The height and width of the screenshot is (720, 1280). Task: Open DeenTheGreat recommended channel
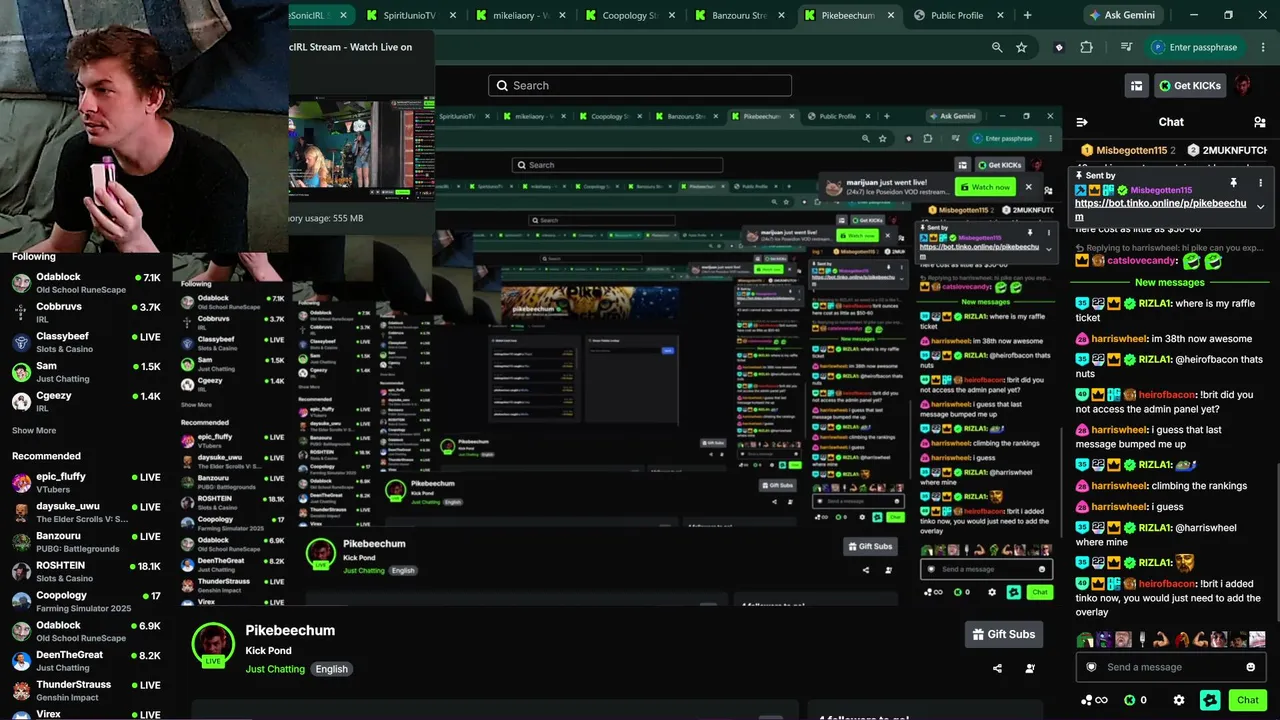(86, 661)
